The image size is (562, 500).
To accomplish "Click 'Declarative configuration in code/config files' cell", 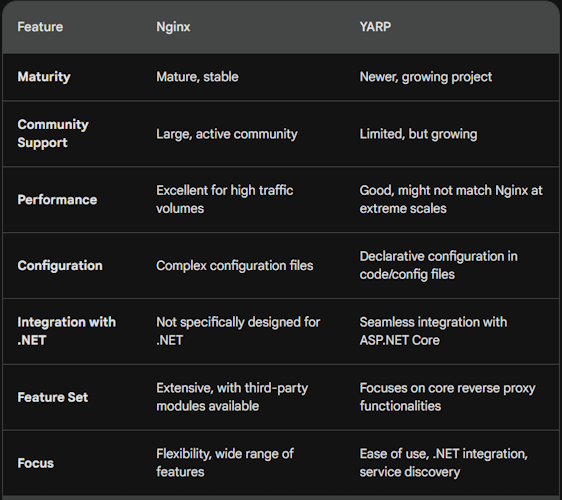I will [439, 265].
